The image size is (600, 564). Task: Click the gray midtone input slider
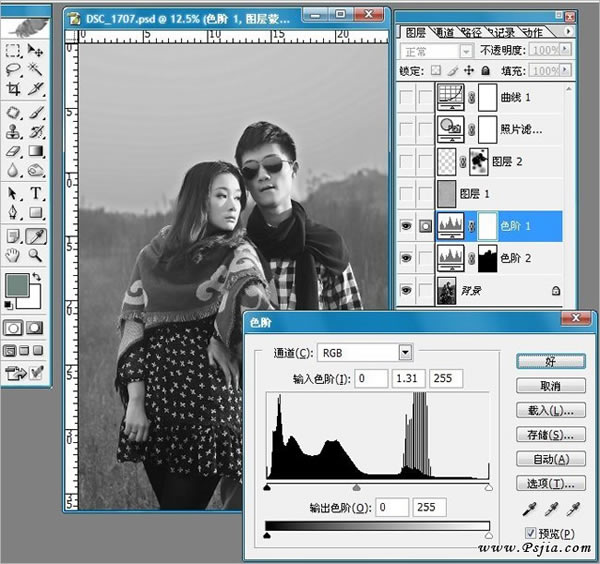tap(357, 487)
